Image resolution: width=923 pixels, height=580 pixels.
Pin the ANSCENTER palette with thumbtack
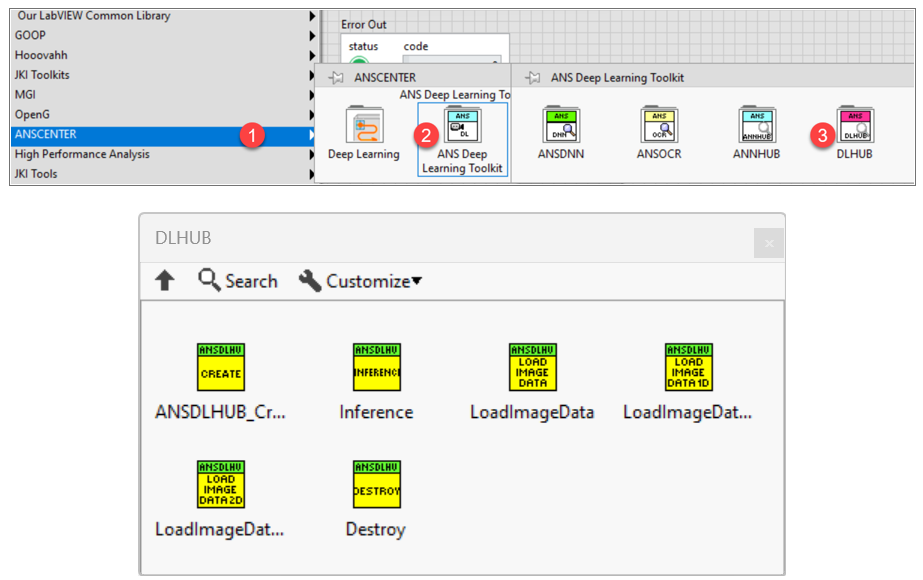point(337,78)
